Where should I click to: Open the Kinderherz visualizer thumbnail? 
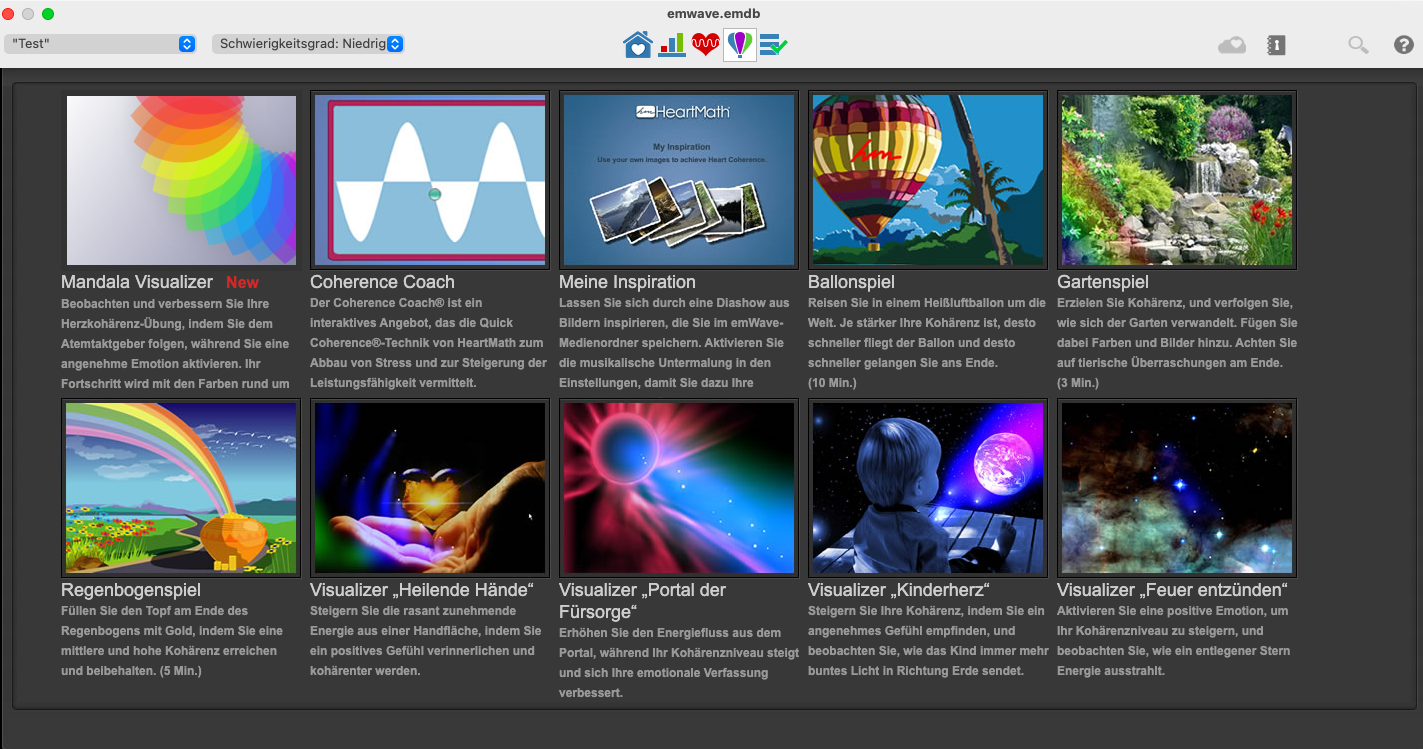[928, 488]
